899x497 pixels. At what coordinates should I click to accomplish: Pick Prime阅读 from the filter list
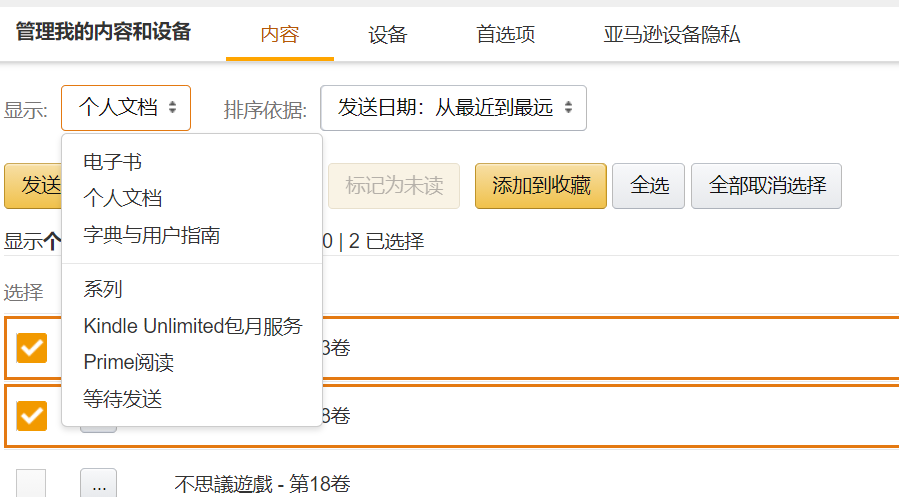pyautogui.click(x=129, y=362)
